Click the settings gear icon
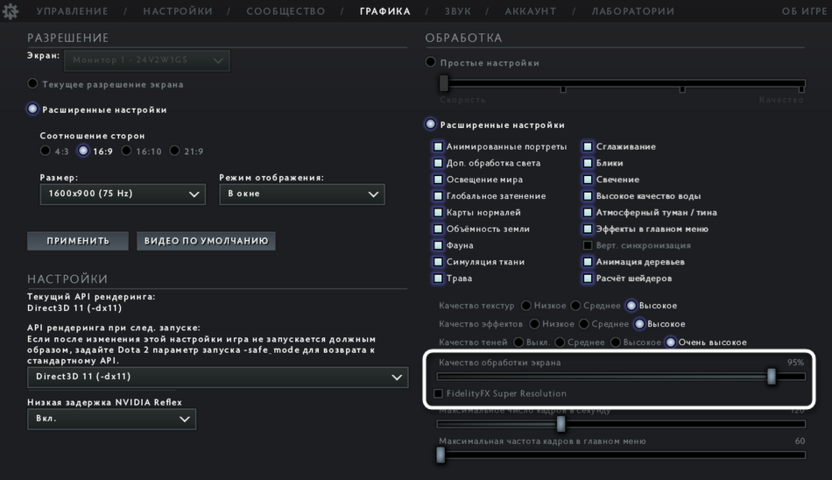Screen dimensions: 832x480 click(11, 12)
